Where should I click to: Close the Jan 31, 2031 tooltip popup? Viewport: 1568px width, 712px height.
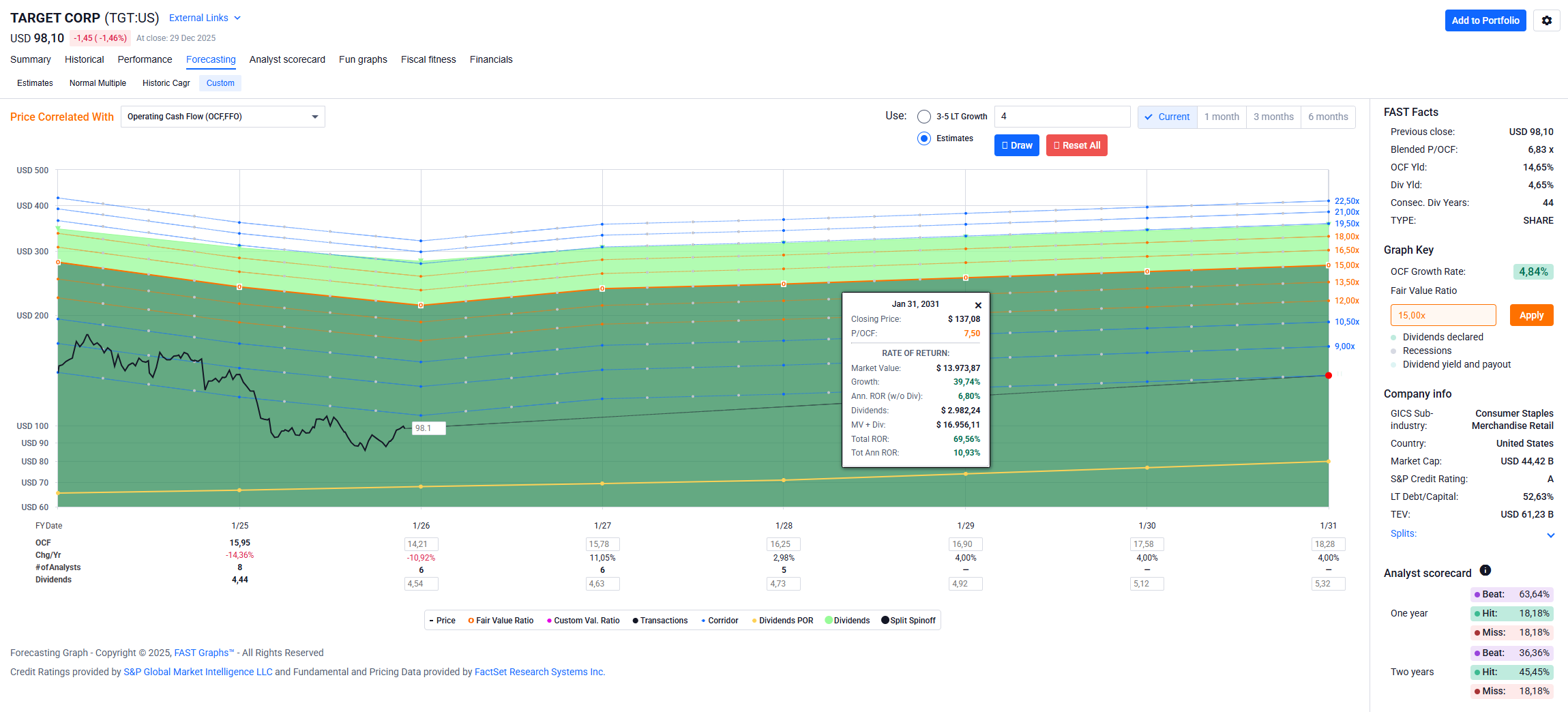(x=978, y=306)
